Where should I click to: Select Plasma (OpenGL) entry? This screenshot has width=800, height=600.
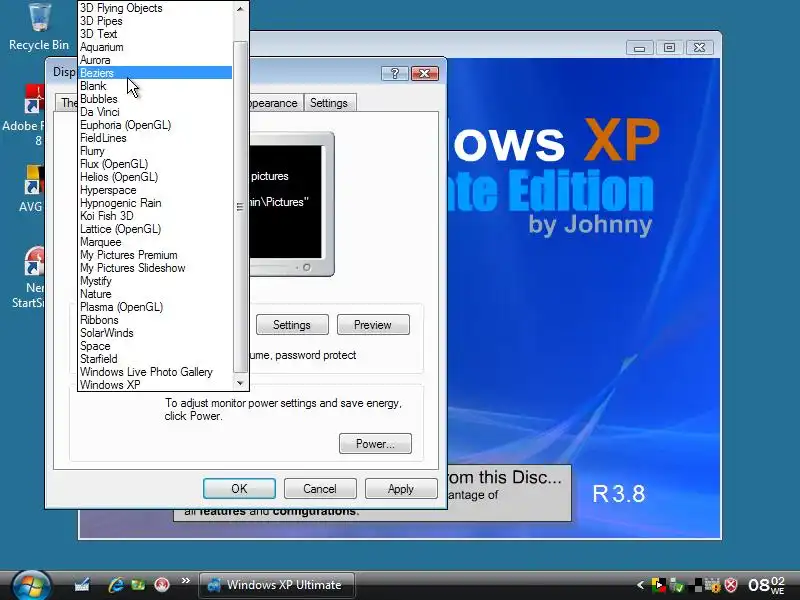click(156, 307)
